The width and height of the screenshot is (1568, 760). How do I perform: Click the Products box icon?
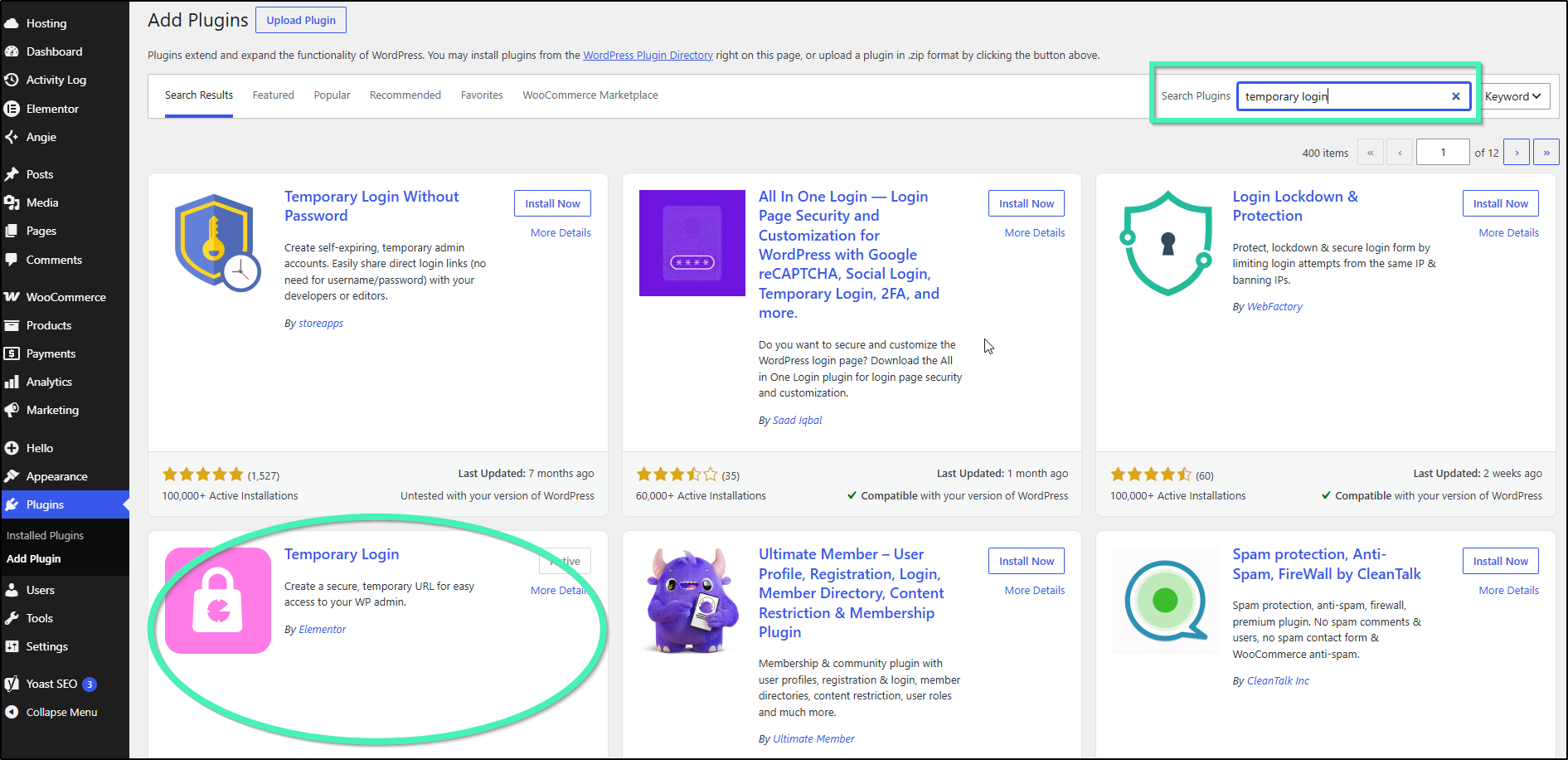[12, 325]
